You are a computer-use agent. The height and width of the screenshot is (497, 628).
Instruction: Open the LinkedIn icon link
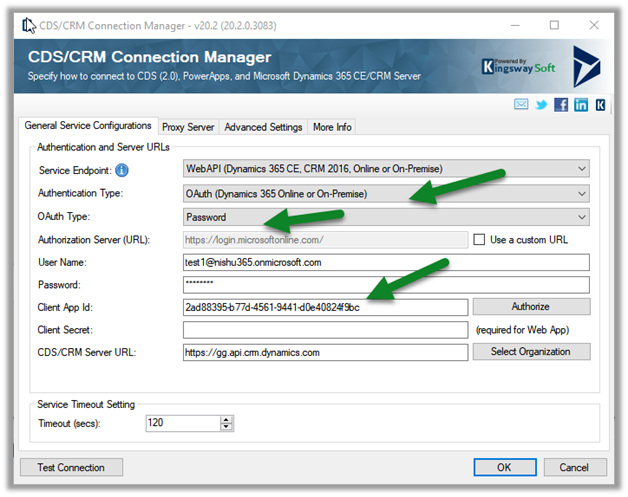[581, 104]
